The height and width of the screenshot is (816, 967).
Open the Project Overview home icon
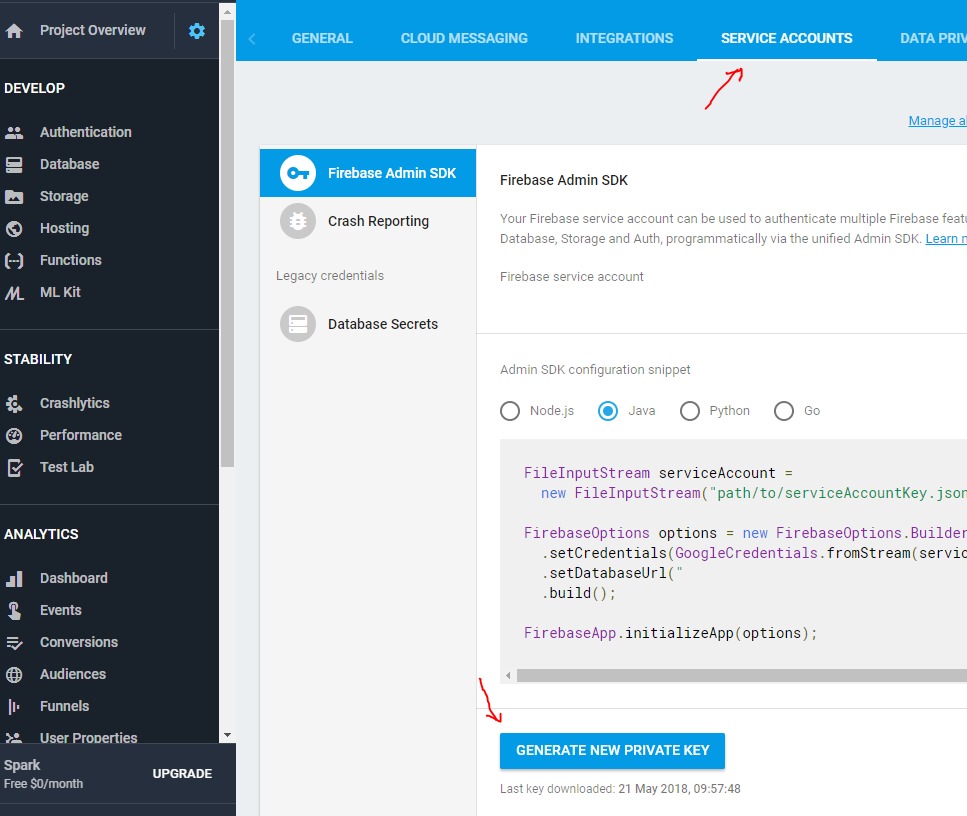coord(14,31)
